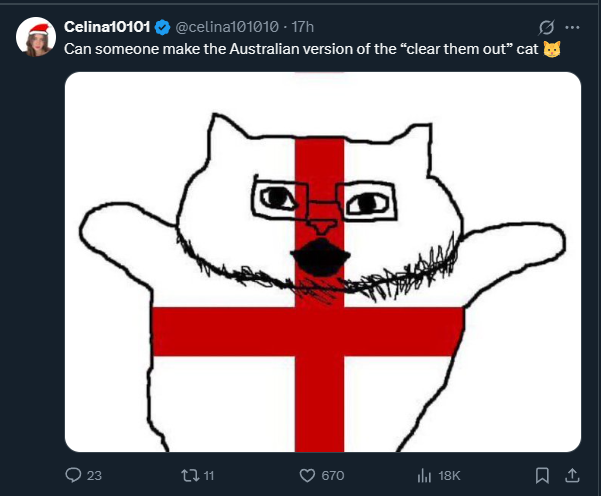Viewport: 601px width, 496px height.
Task: Open Celina10101's profile picture
Action: tap(35, 38)
